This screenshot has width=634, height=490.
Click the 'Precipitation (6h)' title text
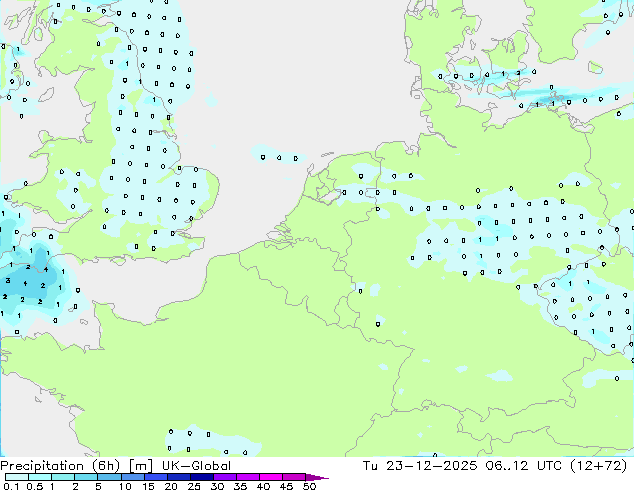60,466
